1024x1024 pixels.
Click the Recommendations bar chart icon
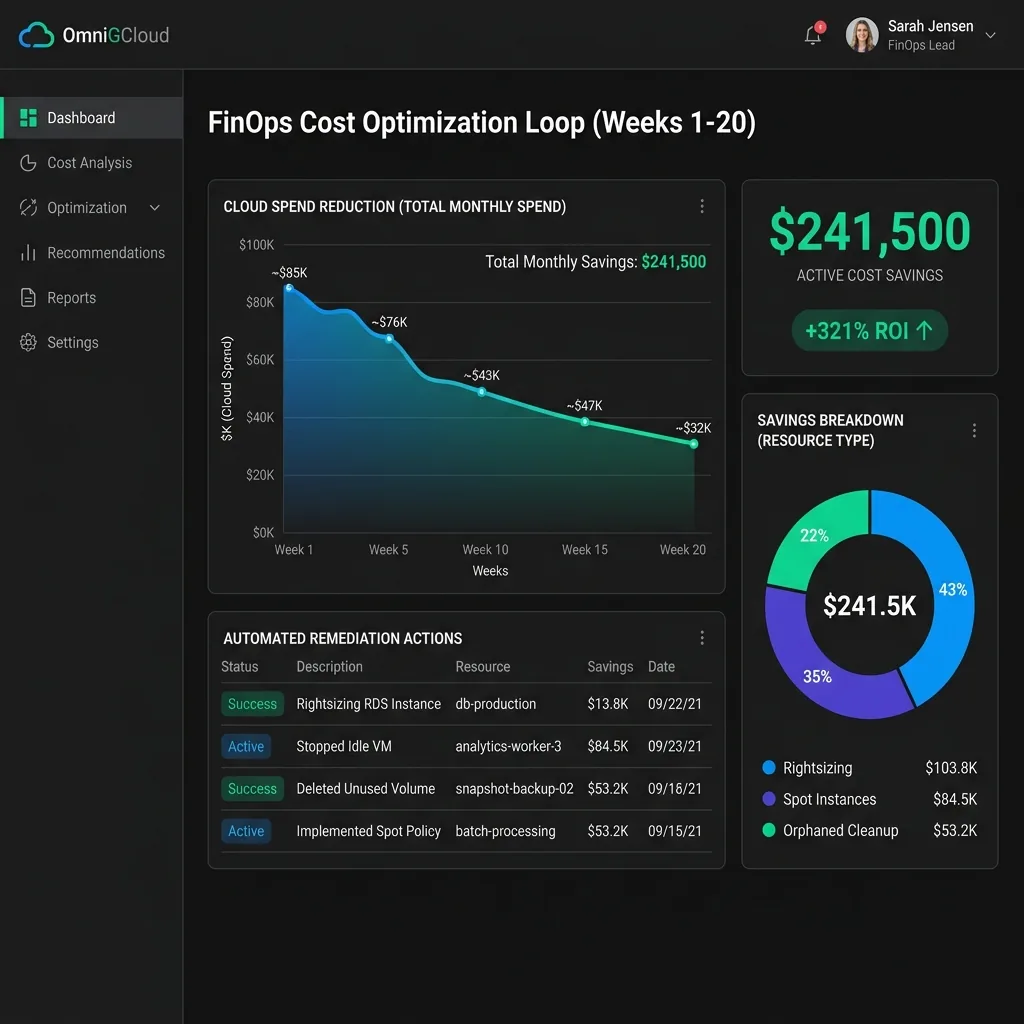point(28,253)
